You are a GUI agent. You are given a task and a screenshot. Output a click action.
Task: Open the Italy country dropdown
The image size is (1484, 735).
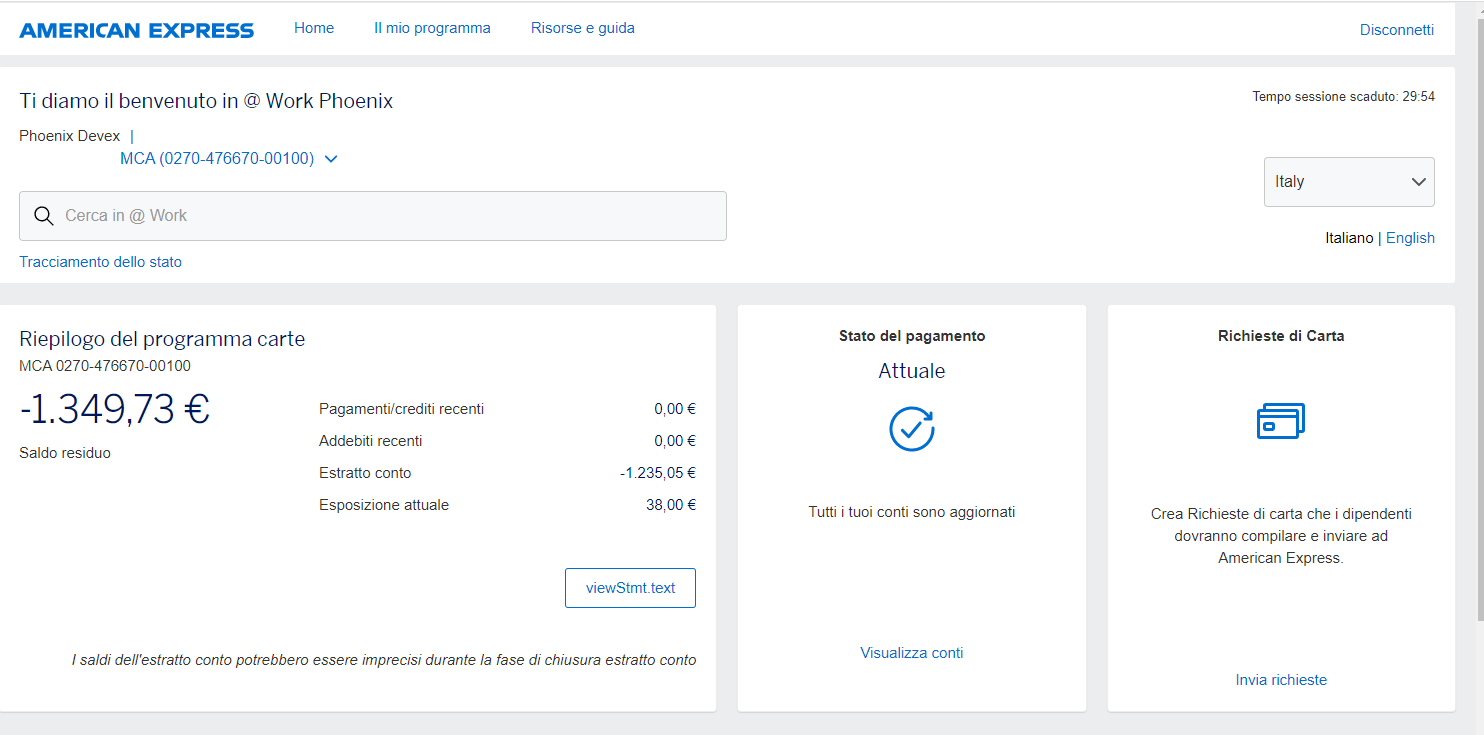click(x=1348, y=182)
